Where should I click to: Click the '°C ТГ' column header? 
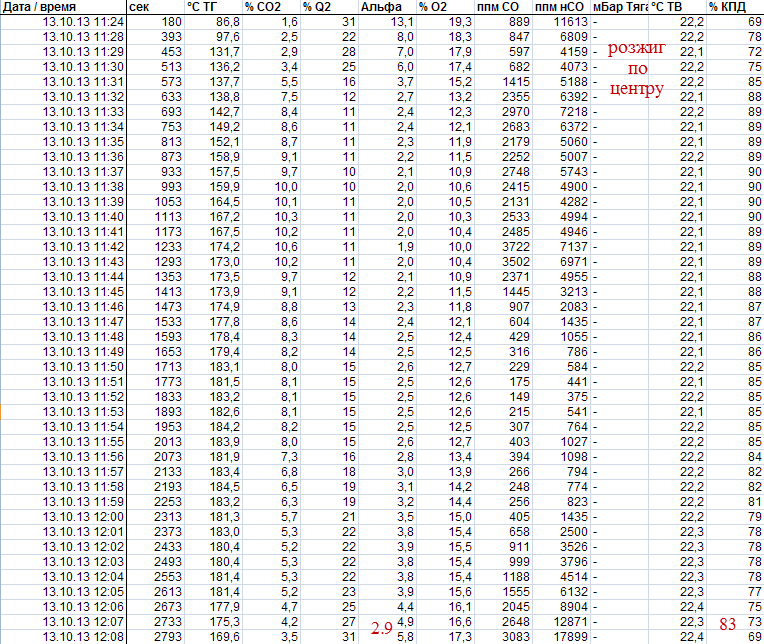[203, 7]
